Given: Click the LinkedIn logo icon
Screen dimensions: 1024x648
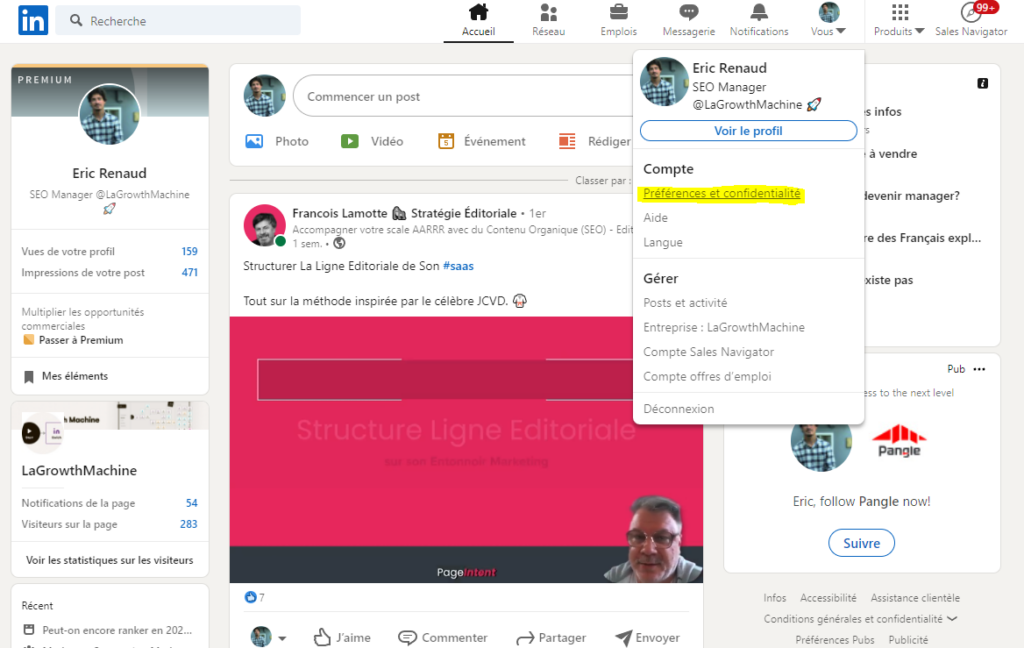Looking at the screenshot, I should coord(32,20).
